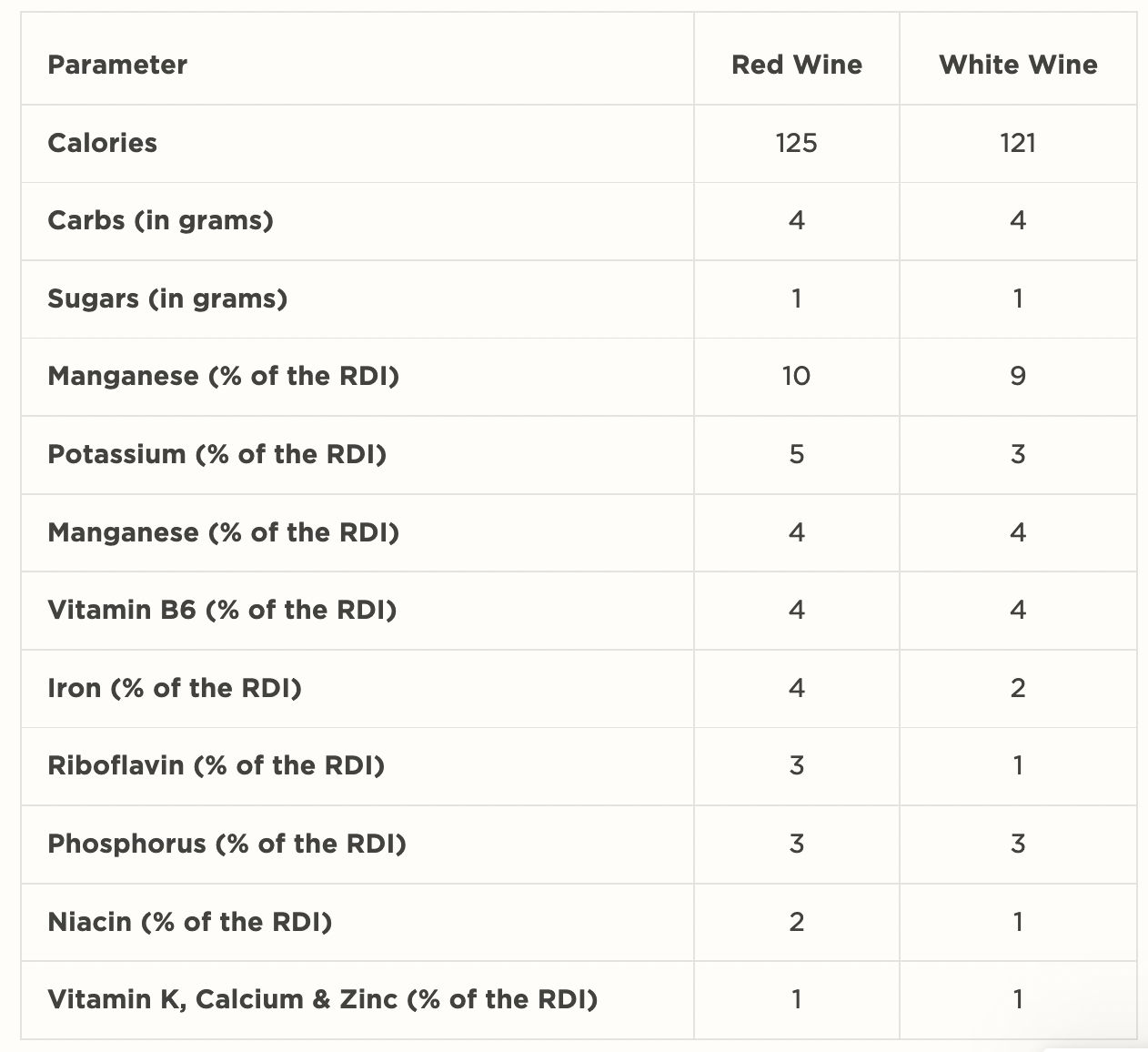Select the Potassium row label

(217, 454)
